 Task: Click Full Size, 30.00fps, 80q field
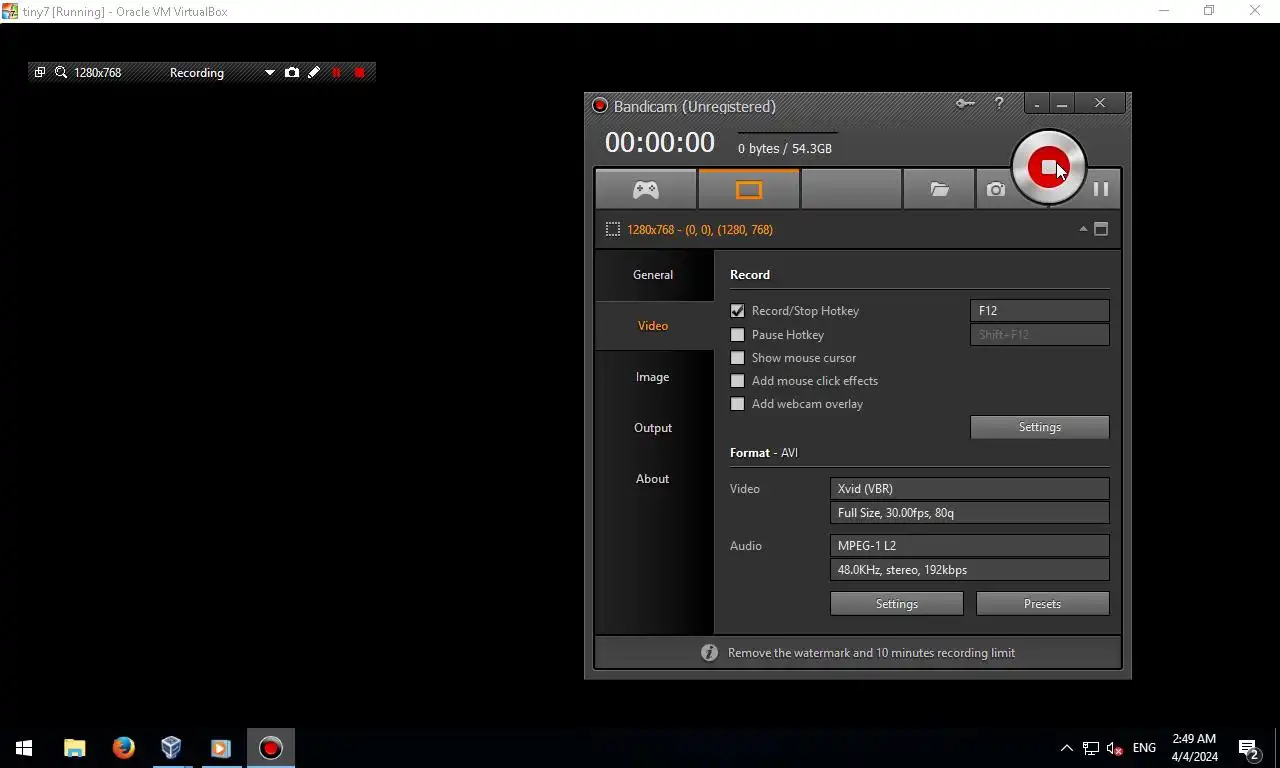click(x=970, y=513)
